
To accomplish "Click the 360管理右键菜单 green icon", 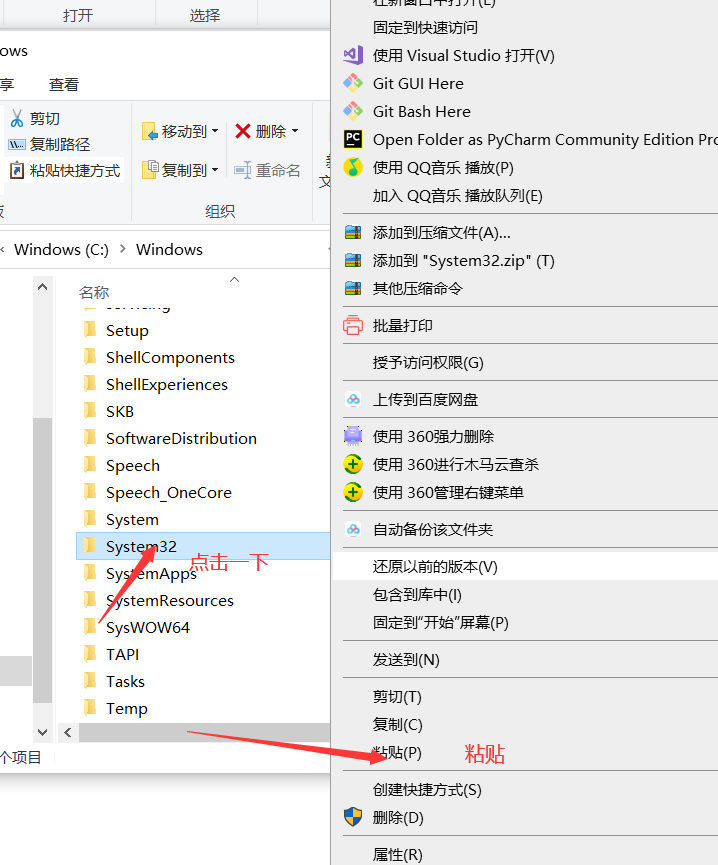I will coord(353,492).
